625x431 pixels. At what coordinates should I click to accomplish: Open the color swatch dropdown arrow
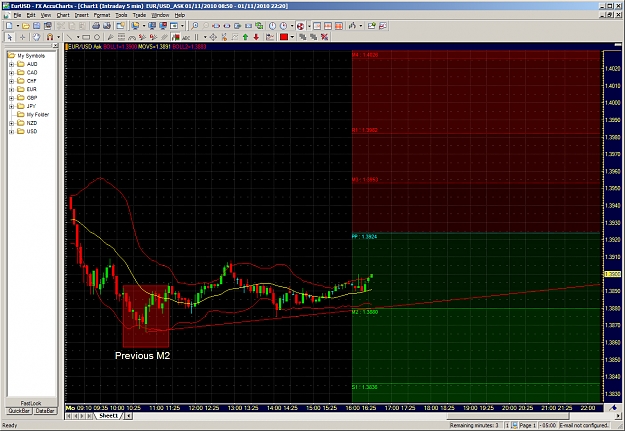tap(292, 37)
